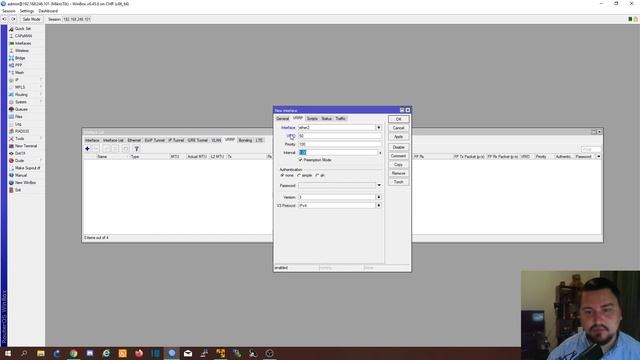The width and height of the screenshot is (640, 360).
Task: Switch to the Traffic tab
Action: (341, 119)
